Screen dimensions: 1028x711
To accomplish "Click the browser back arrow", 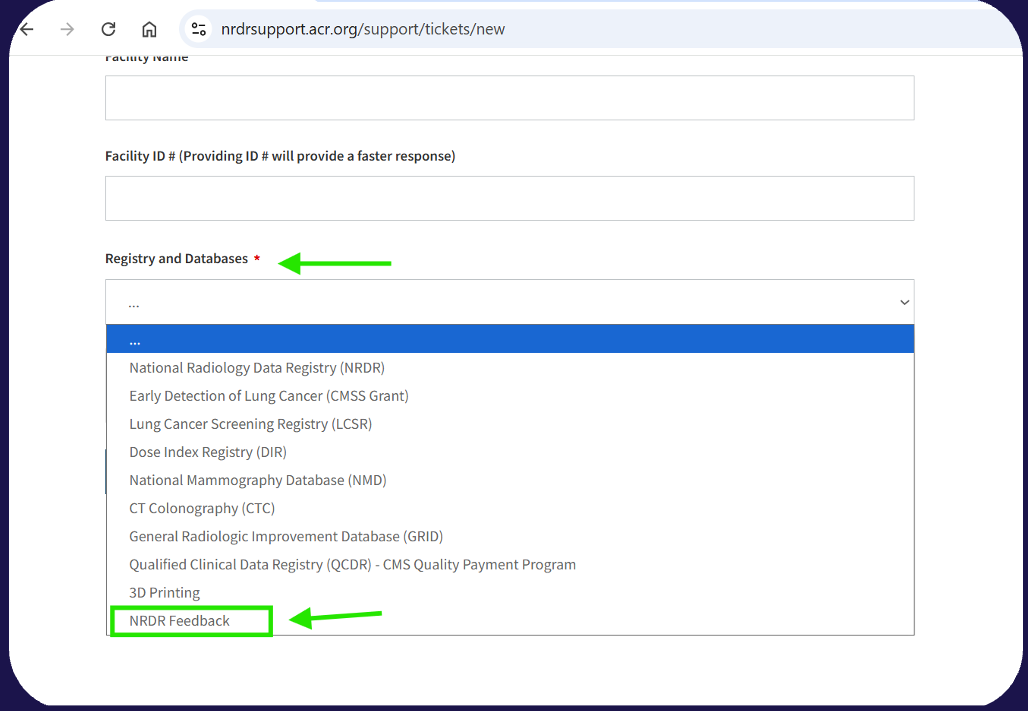I will point(27,29).
